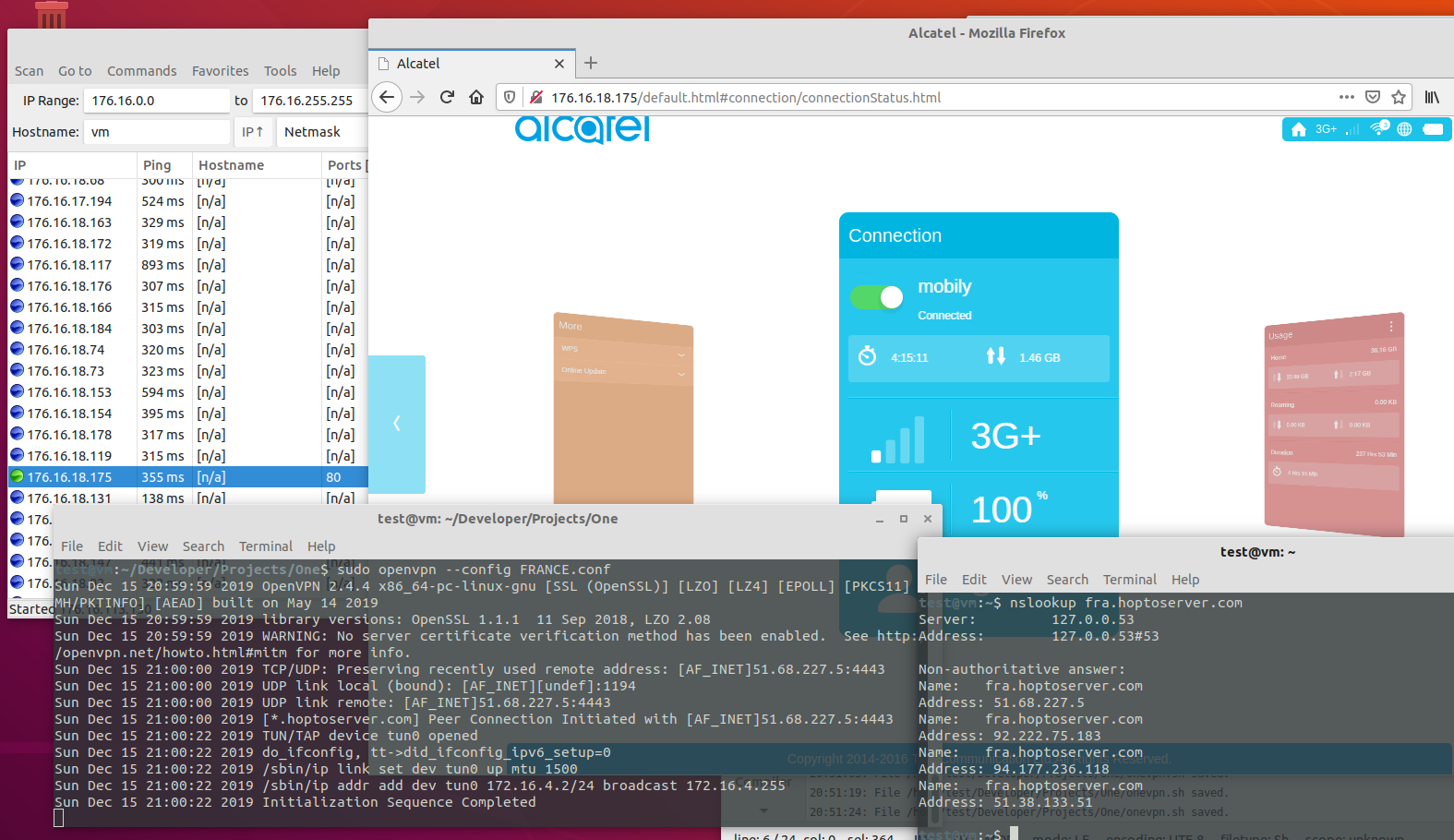Click the IP Range end field 176.16.255.255
Image resolution: width=1454 pixels, height=840 pixels.
coord(310,101)
